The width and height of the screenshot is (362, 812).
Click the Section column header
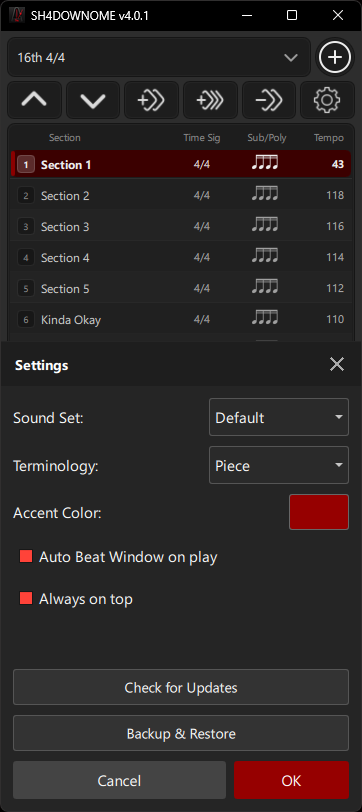click(64, 138)
